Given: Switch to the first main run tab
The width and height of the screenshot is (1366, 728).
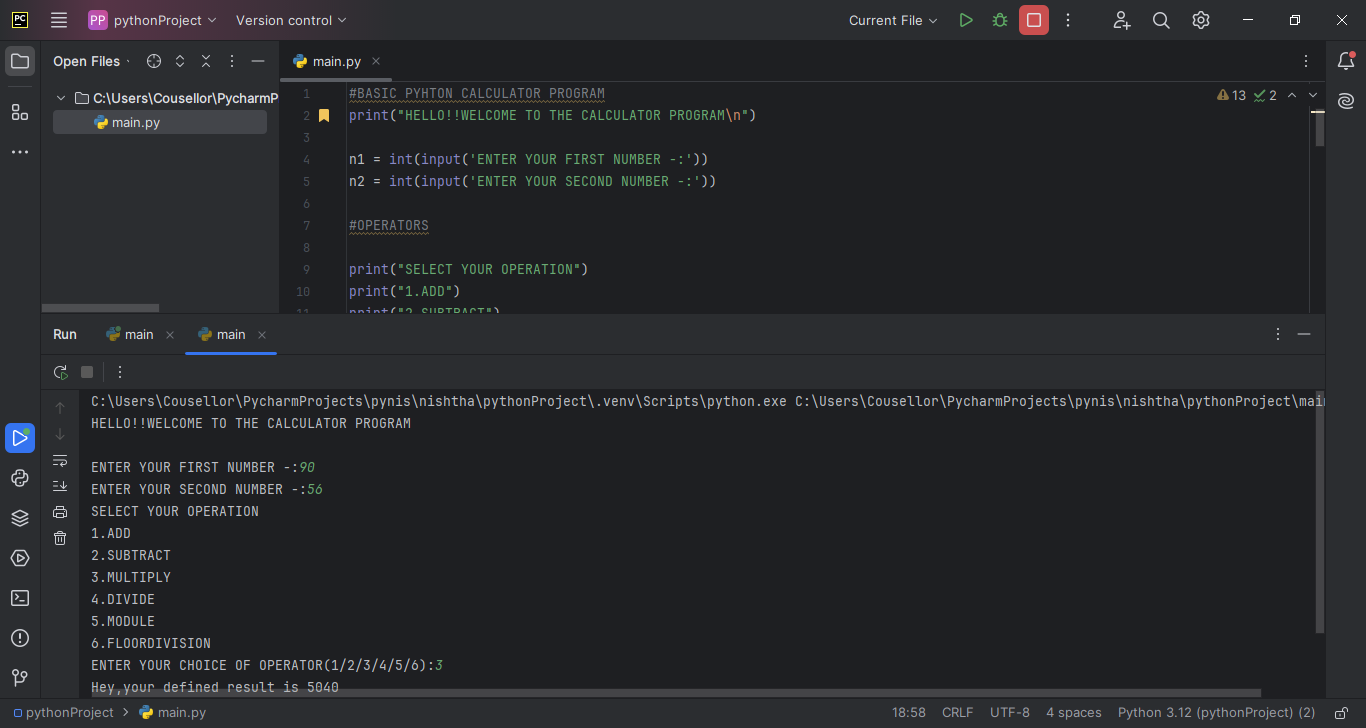Looking at the screenshot, I should pos(130,334).
